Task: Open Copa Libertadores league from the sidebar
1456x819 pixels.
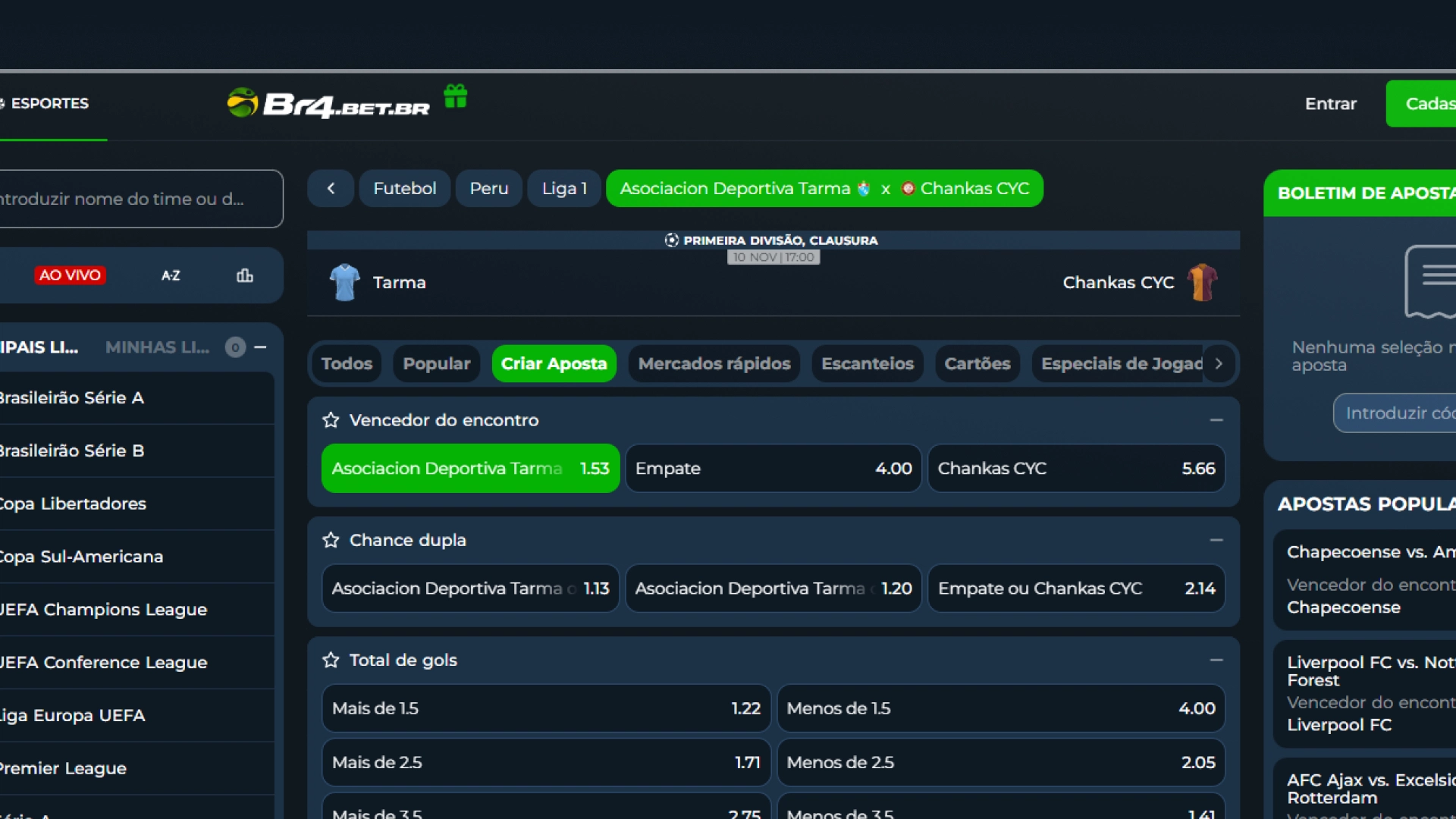Action: point(73,504)
